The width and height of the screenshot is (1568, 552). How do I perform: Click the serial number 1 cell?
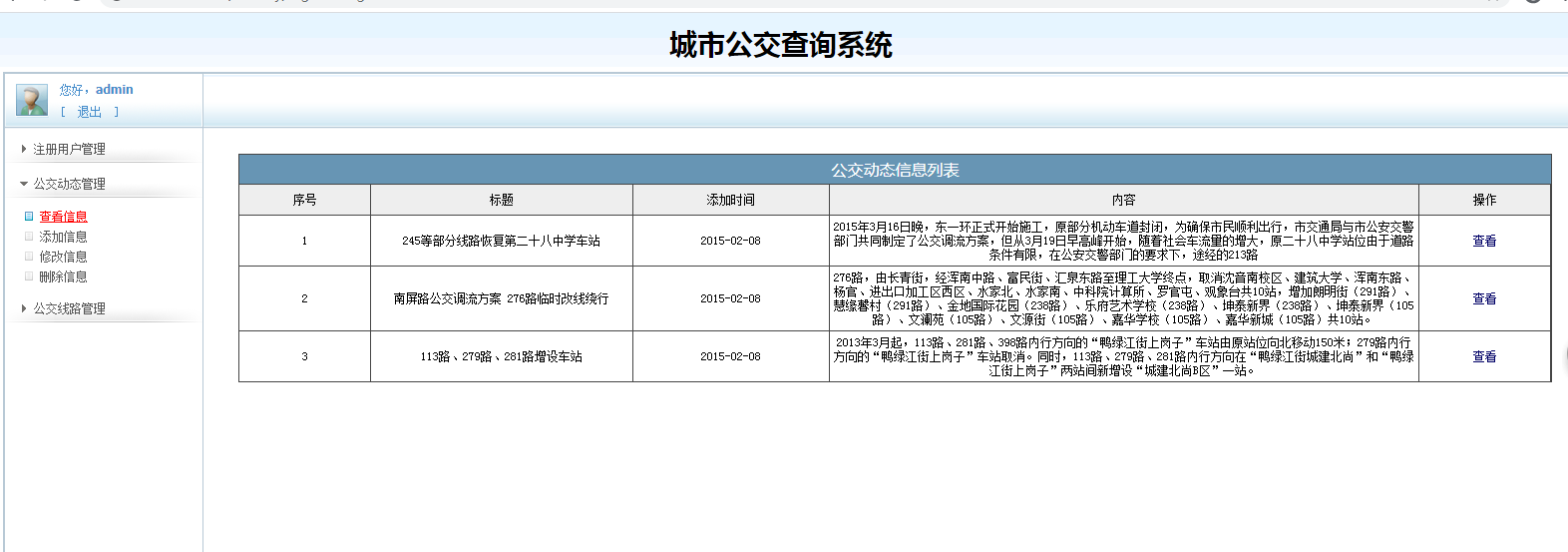coord(304,241)
